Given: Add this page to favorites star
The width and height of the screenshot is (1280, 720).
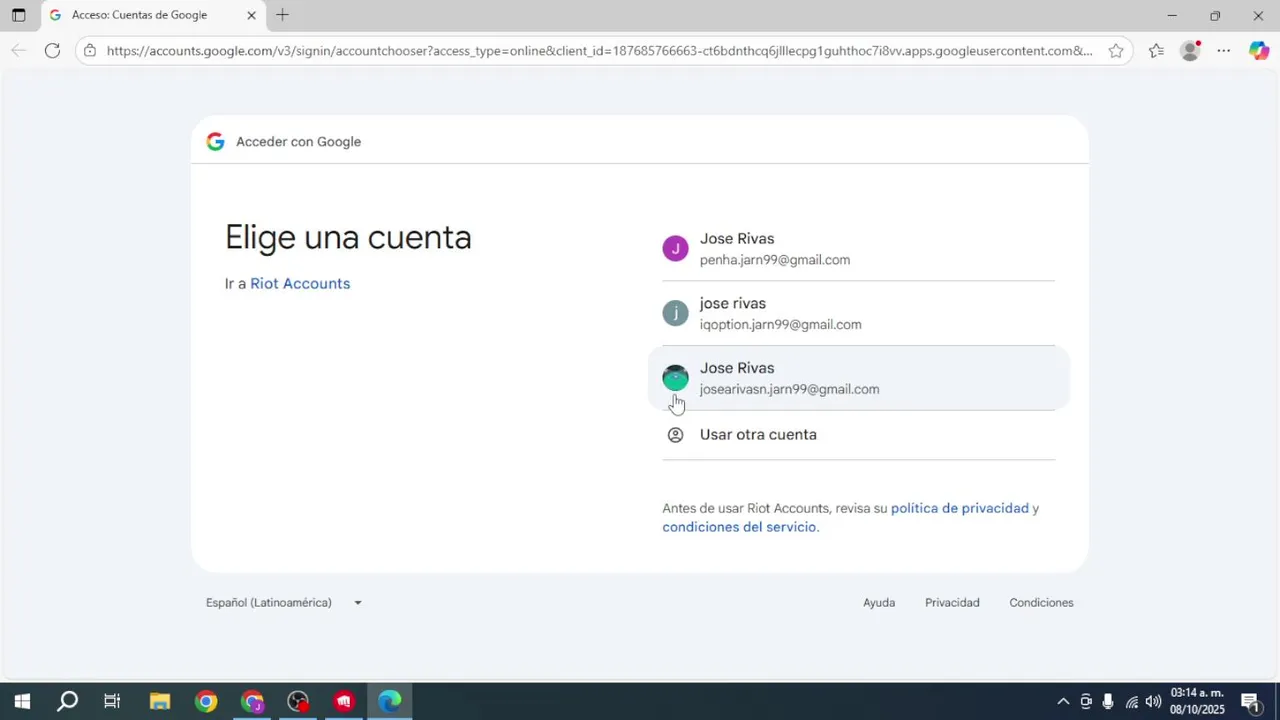Looking at the screenshot, I should 1116,51.
